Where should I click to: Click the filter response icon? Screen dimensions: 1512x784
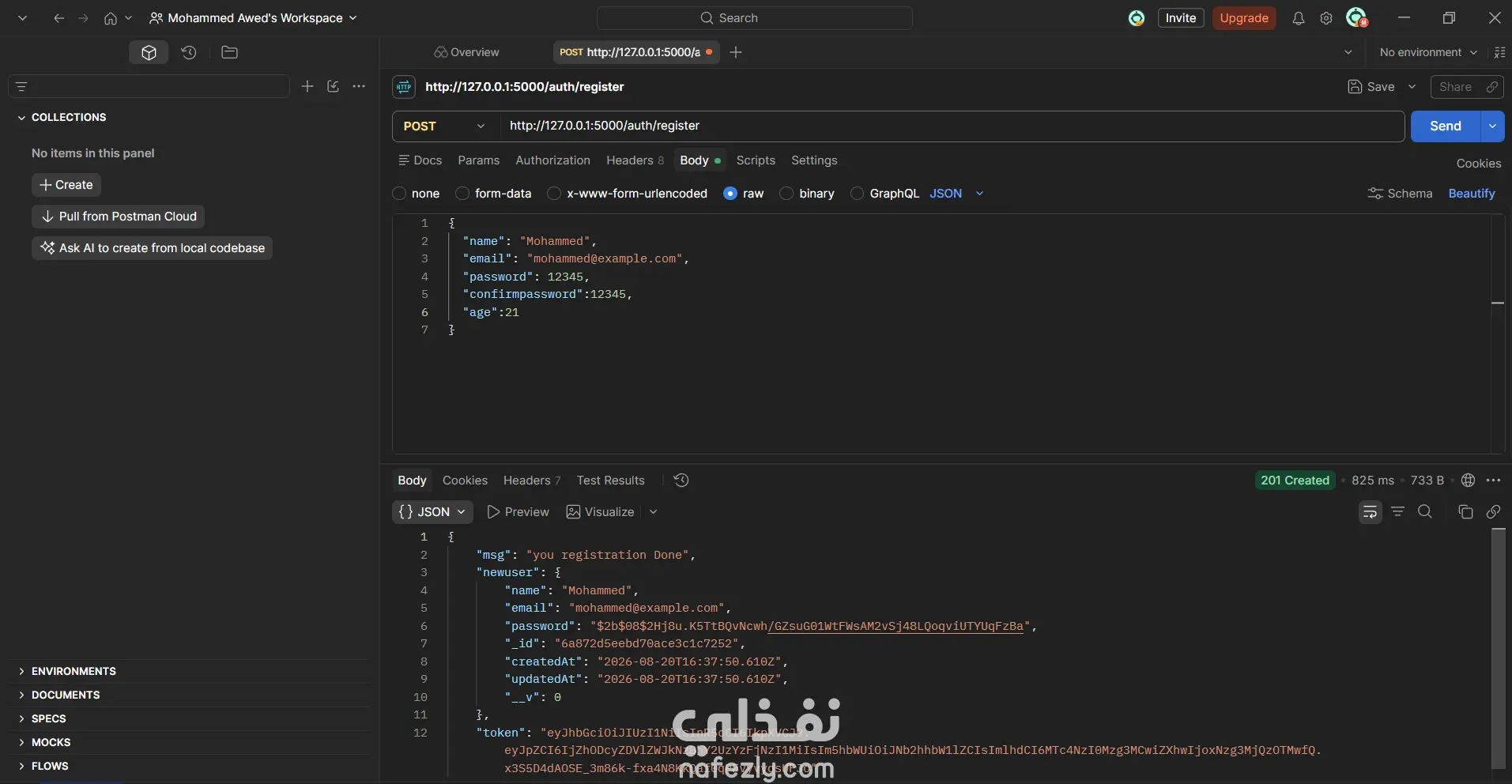coord(1397,512)
